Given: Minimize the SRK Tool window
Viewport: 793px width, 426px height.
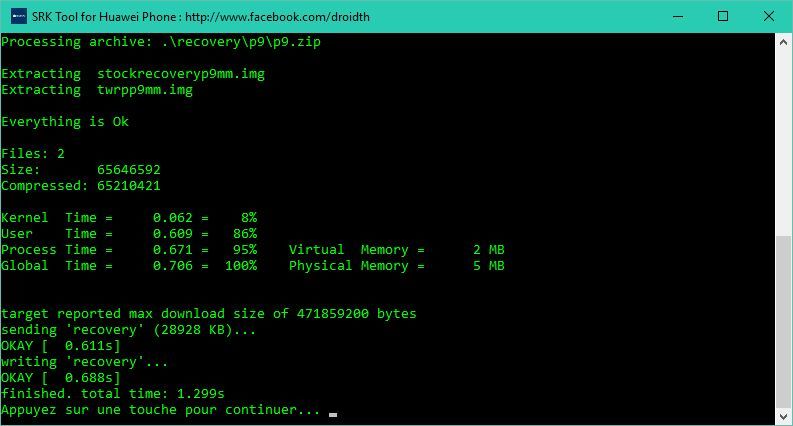Looking at the screenshot, I should coord(678,16).
